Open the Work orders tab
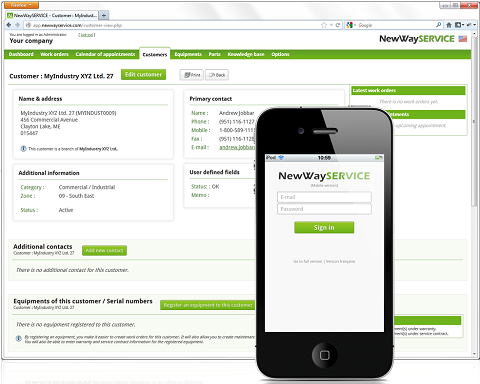The image size is (480, 384). click(x=54, y=54)
